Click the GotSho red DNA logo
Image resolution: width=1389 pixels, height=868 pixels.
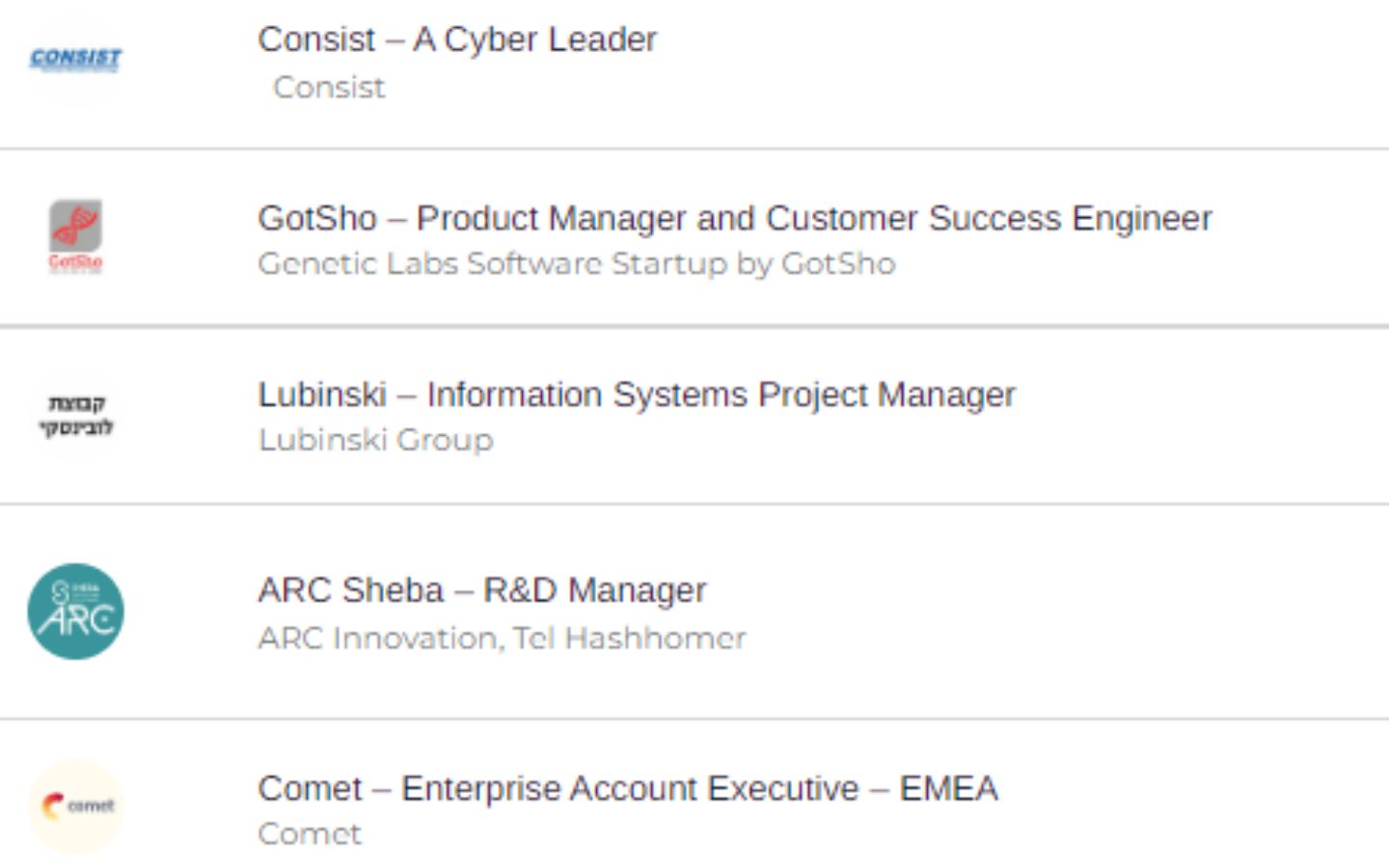(75, 235)
